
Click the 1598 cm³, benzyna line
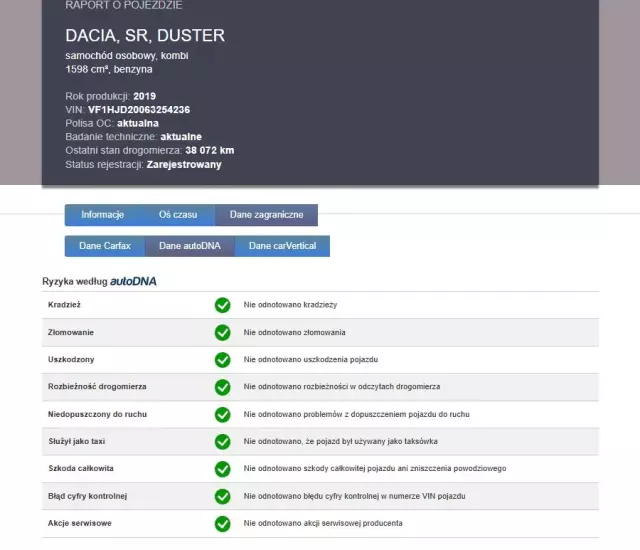click(x=109, y=69)
